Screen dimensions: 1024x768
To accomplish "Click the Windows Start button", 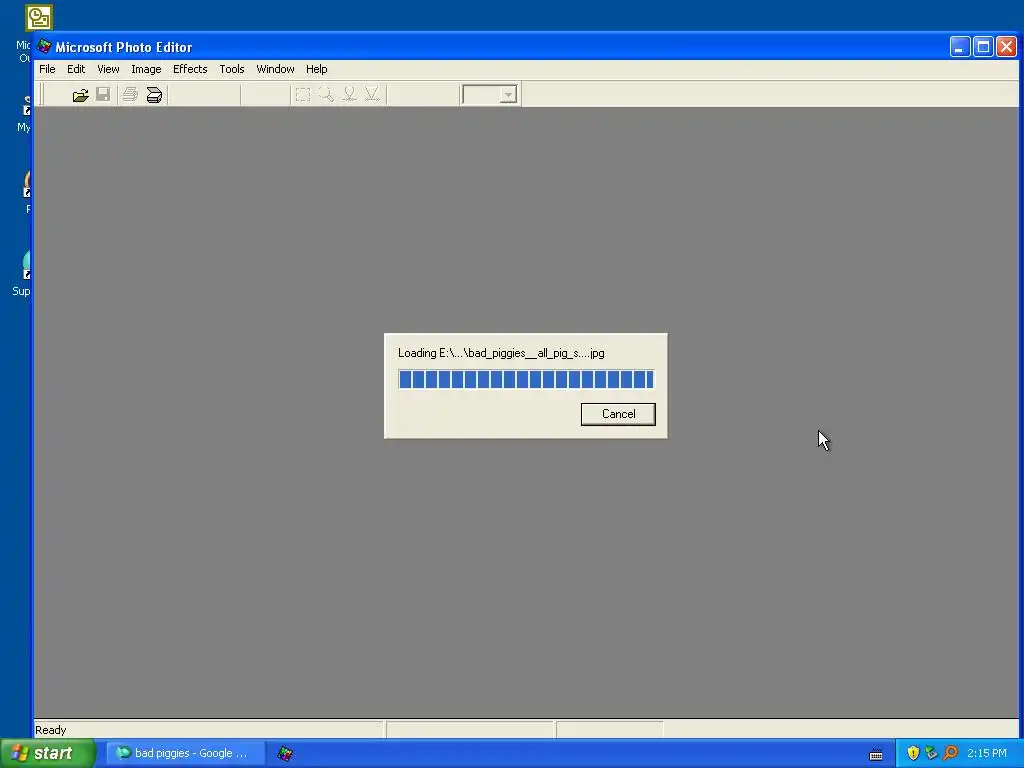I will (48, 753).
